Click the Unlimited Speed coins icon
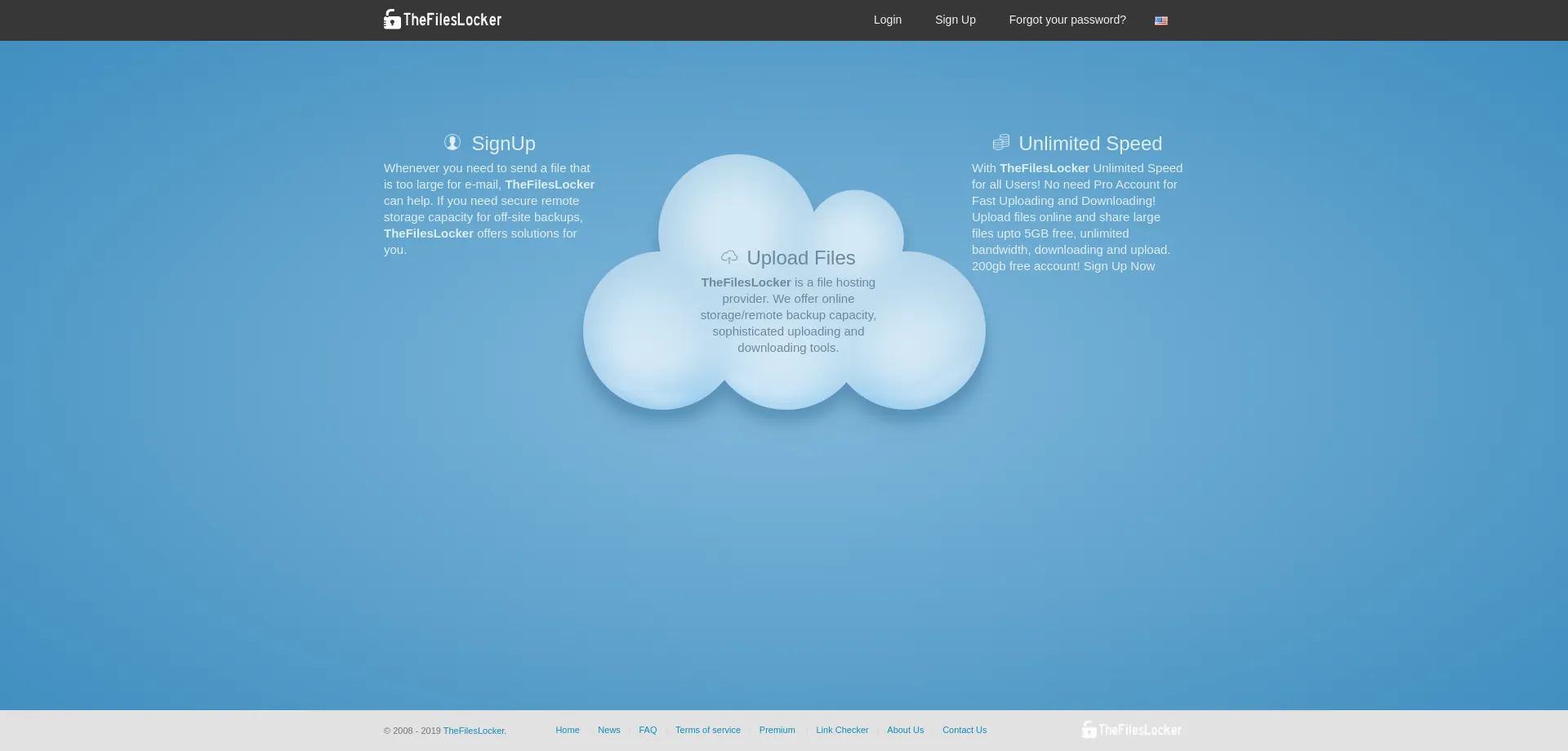 click(1001, 143)
